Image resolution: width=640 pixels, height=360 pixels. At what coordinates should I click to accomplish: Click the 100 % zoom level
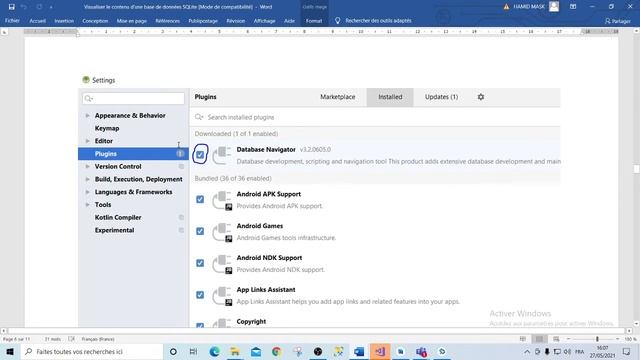[x=630, y=339]
